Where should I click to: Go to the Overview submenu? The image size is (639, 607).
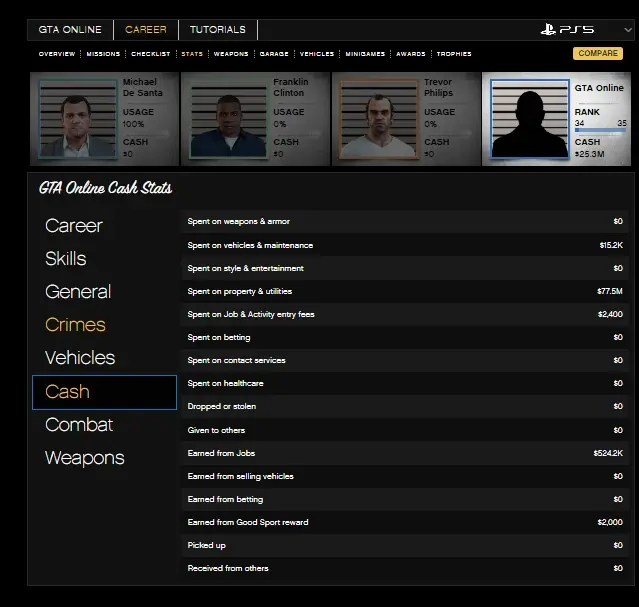pyautogui.click(x=57, y=54)
